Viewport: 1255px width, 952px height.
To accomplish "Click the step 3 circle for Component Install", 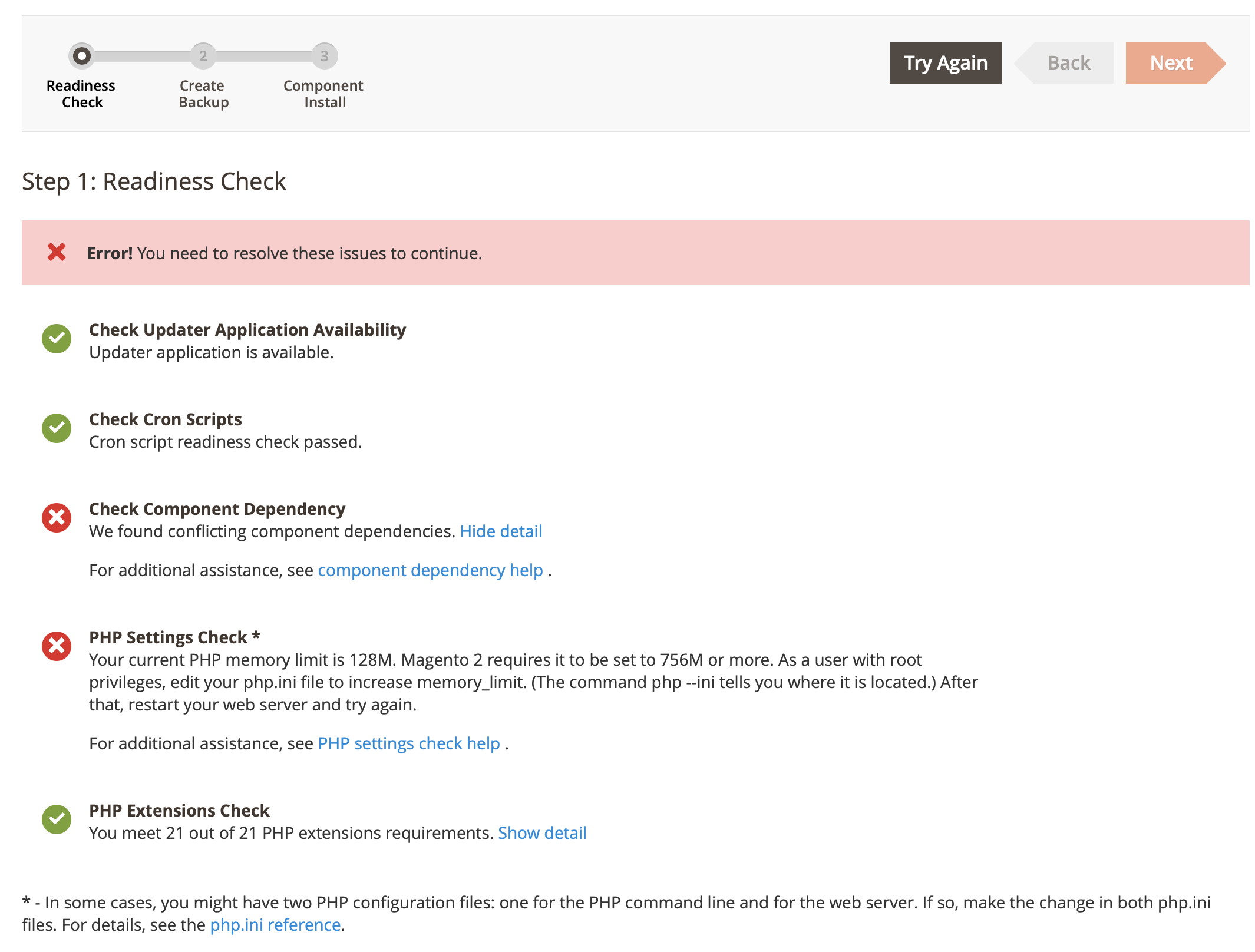I will [x=325, y=57].
